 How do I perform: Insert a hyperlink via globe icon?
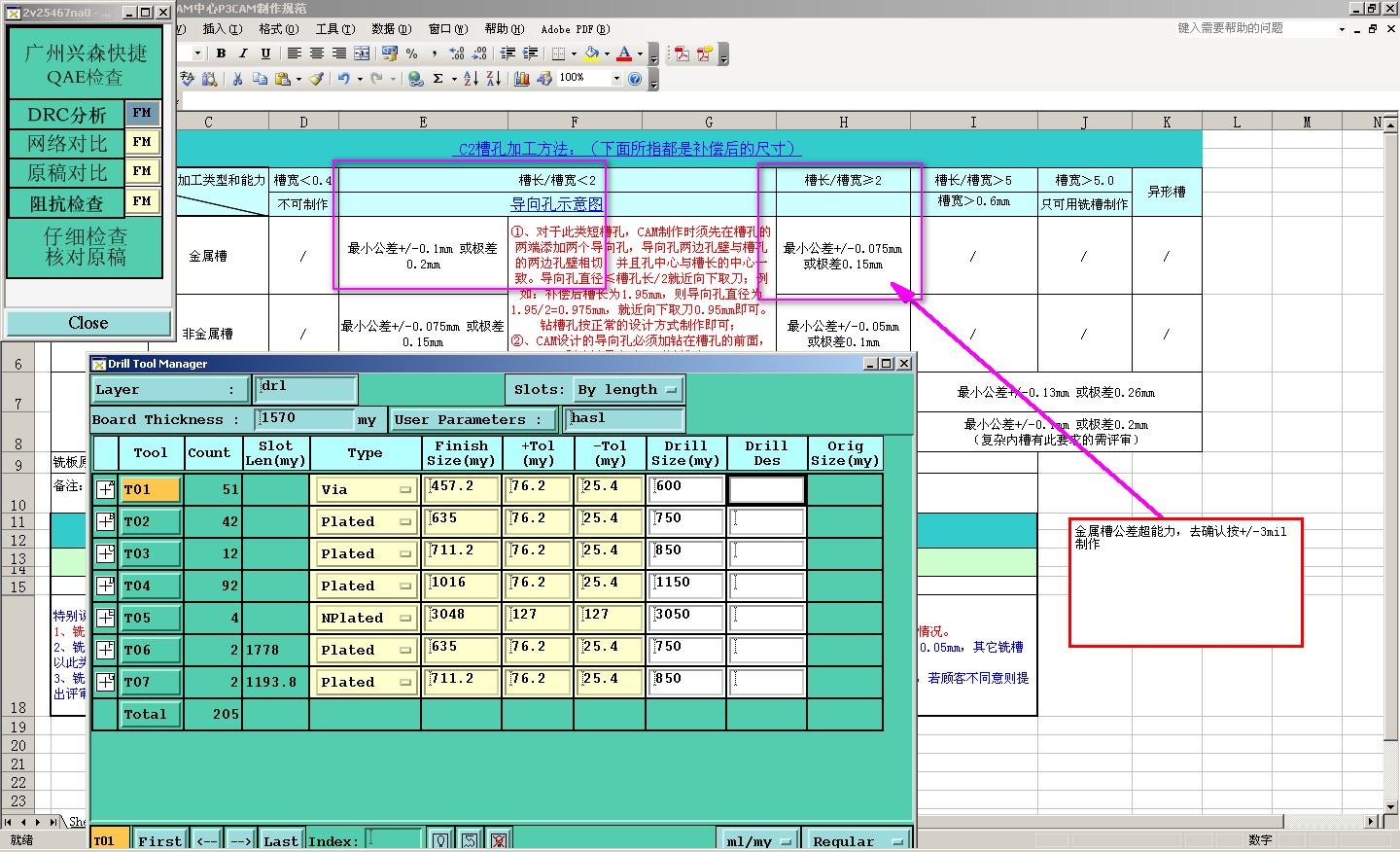(x=415, y=79)
